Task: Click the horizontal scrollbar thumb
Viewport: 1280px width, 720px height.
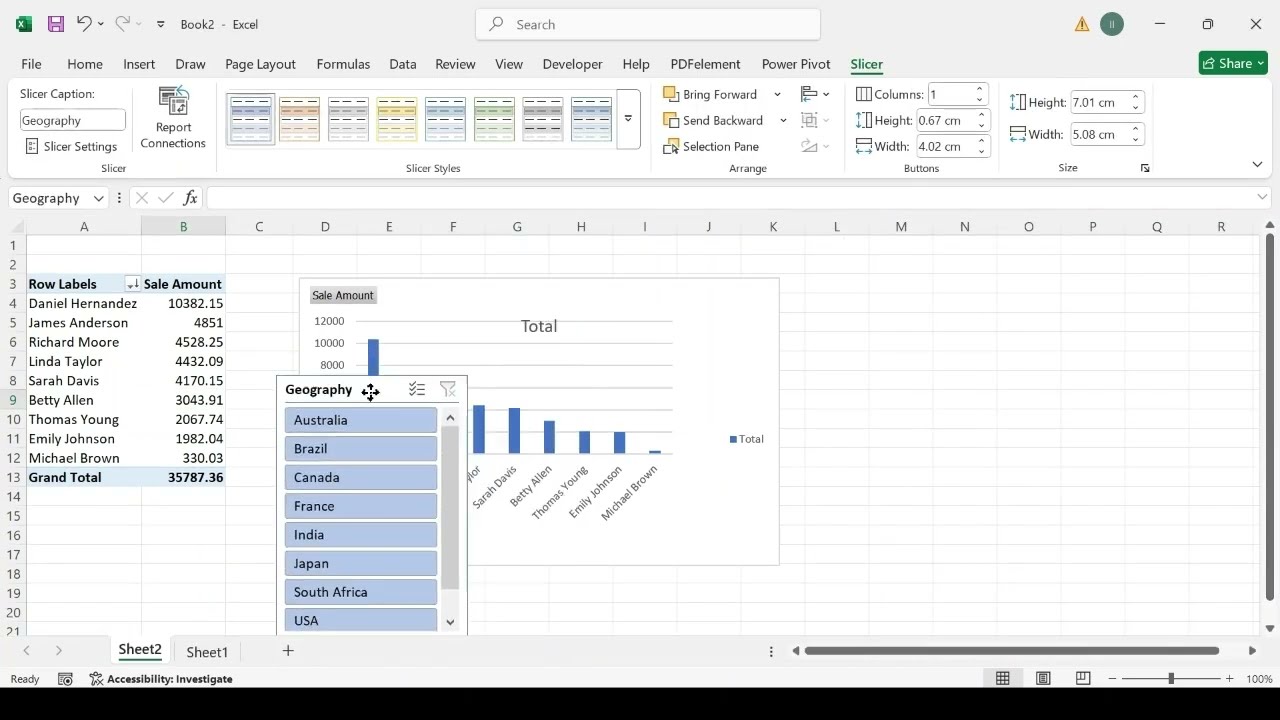Action: point(1011,651)
